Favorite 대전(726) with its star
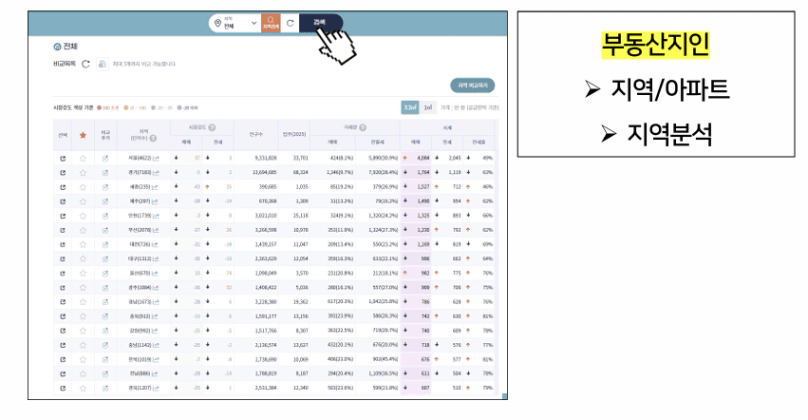This screenshot has height=420, width=808. [x=83, y=244]
